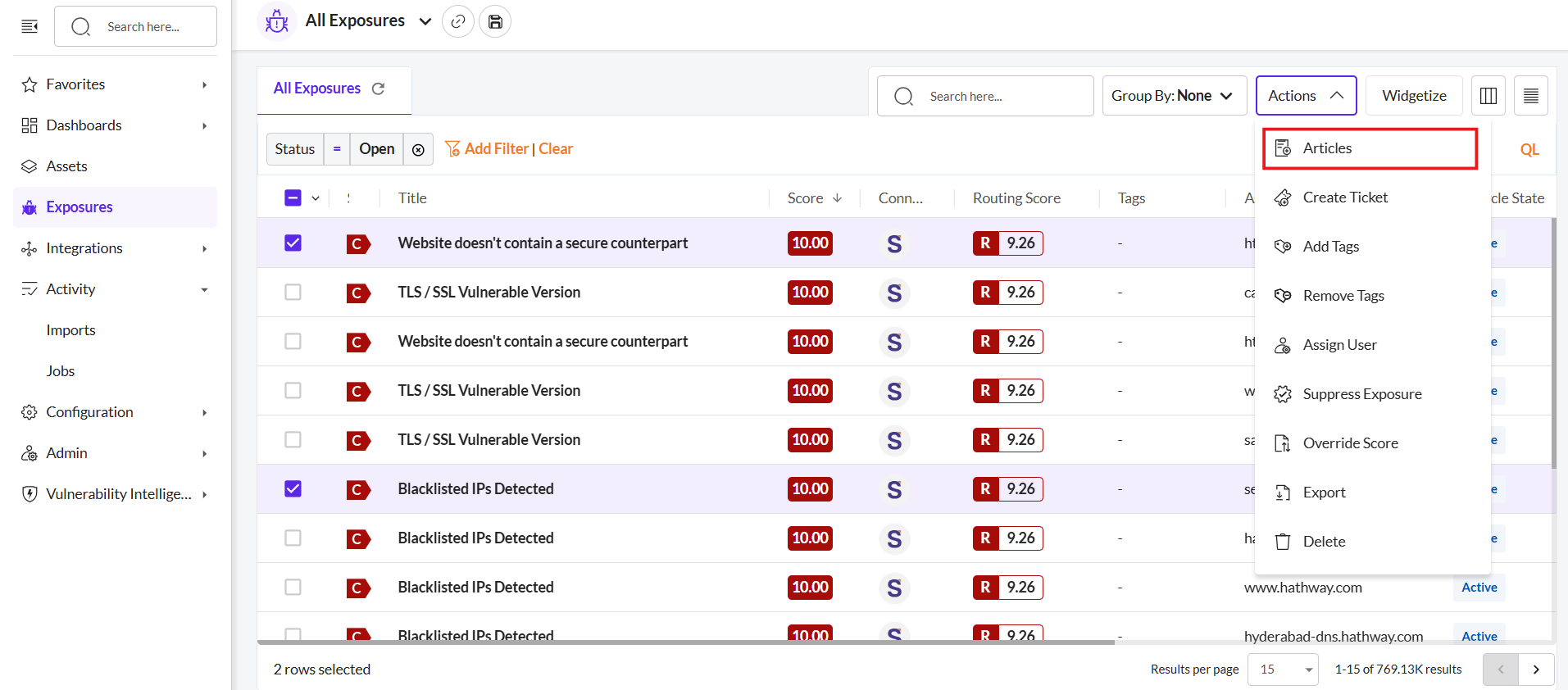Click the Add Filter link
The image size is (1568, 690).
487,149
